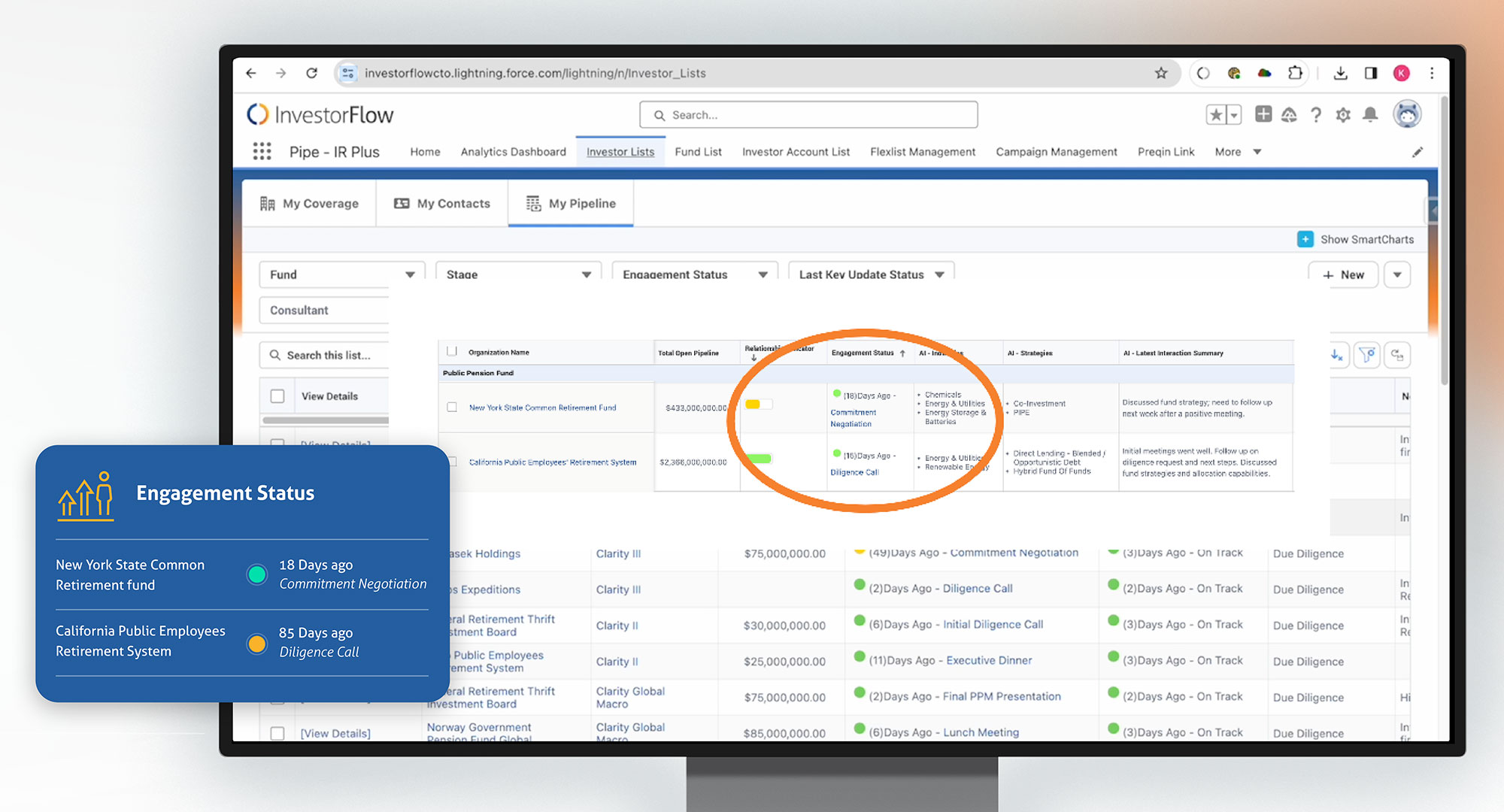Refresh the list with the refresh icon
Image resolution: width=1504 pixels, height=812 pixels.
click(1397, 354)
